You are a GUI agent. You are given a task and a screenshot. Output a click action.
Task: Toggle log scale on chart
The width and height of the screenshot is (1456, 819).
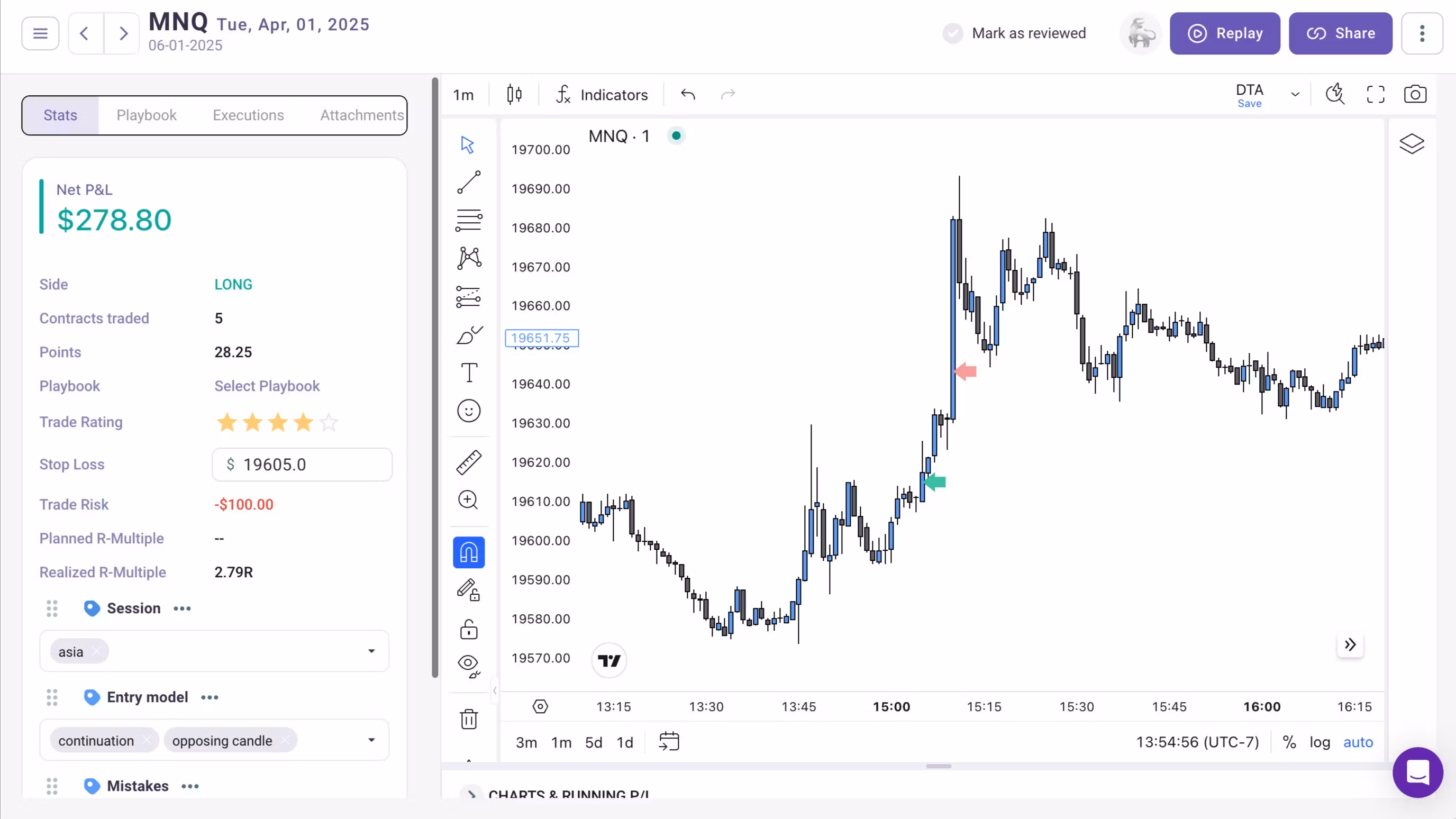[1319, 742]
